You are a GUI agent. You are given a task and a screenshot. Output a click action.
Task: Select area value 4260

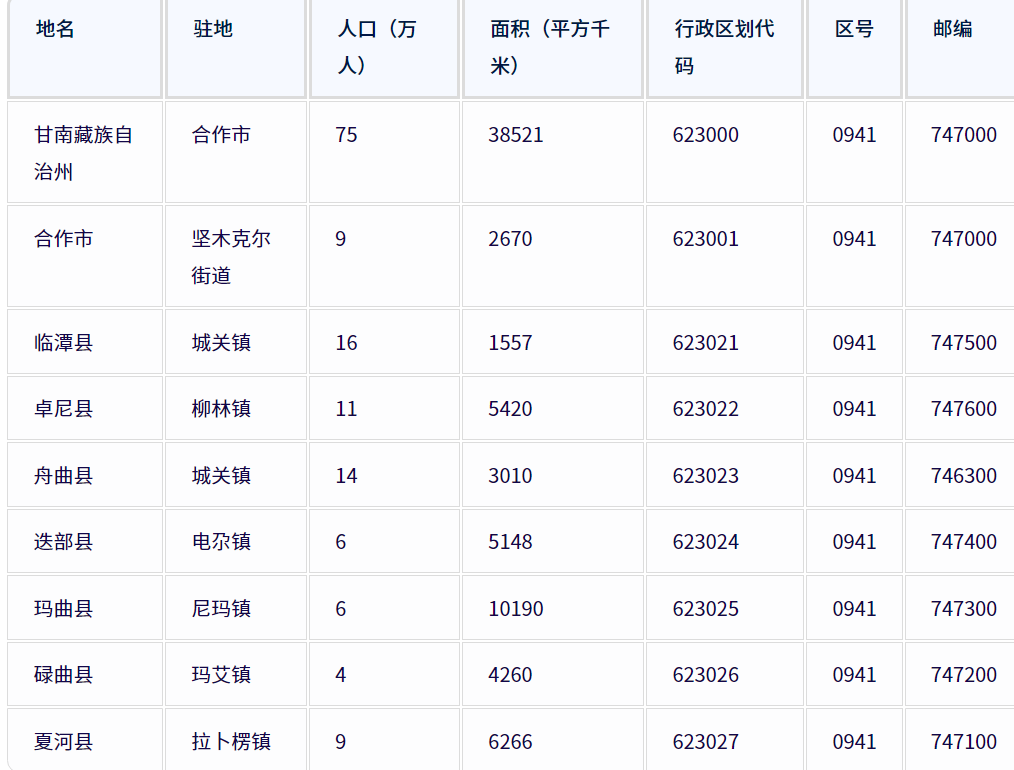510,674
